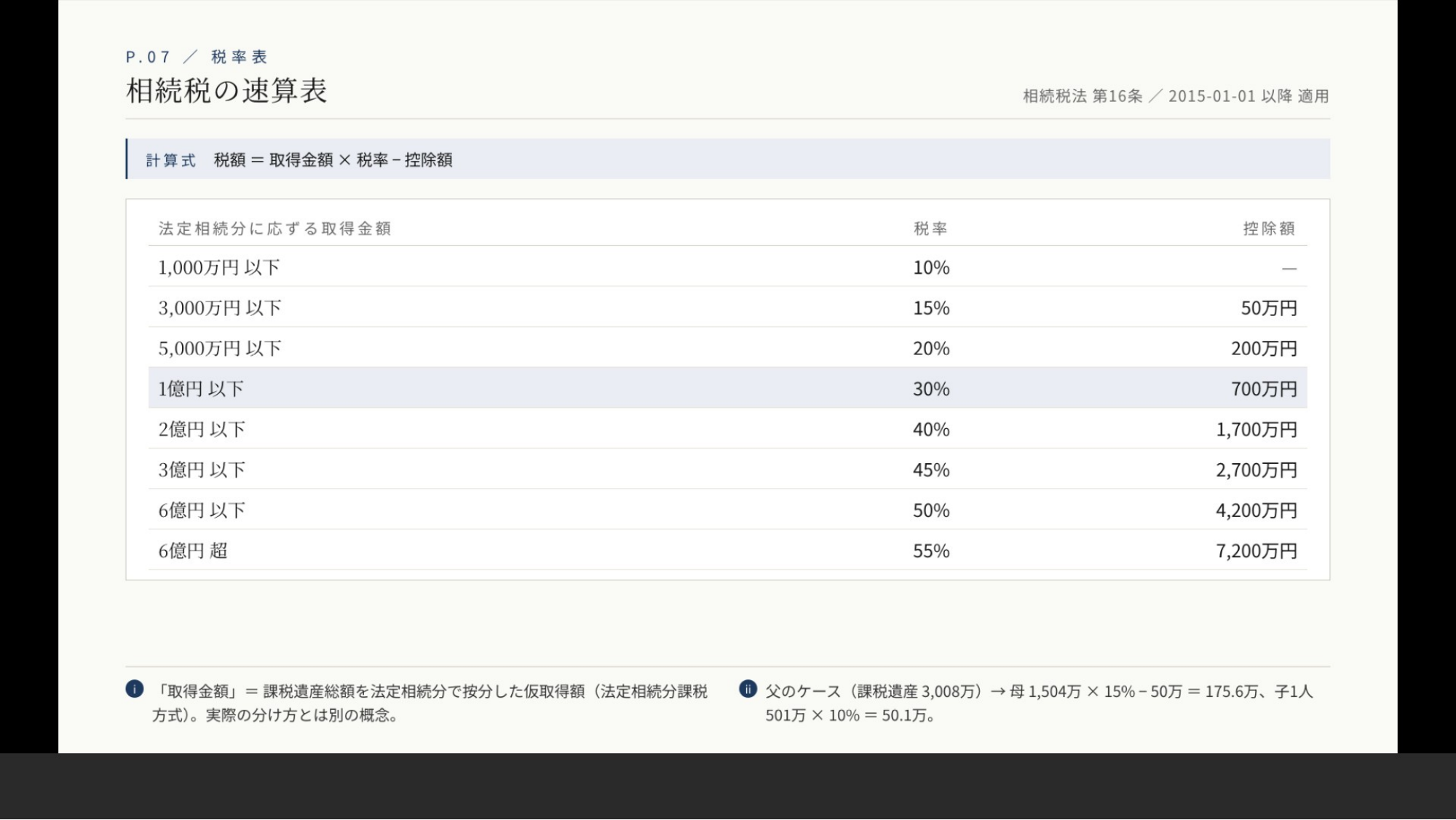The image size is (1456, 820).
Task: Click the 55% tax rate cell
Action: click(931, 551)
